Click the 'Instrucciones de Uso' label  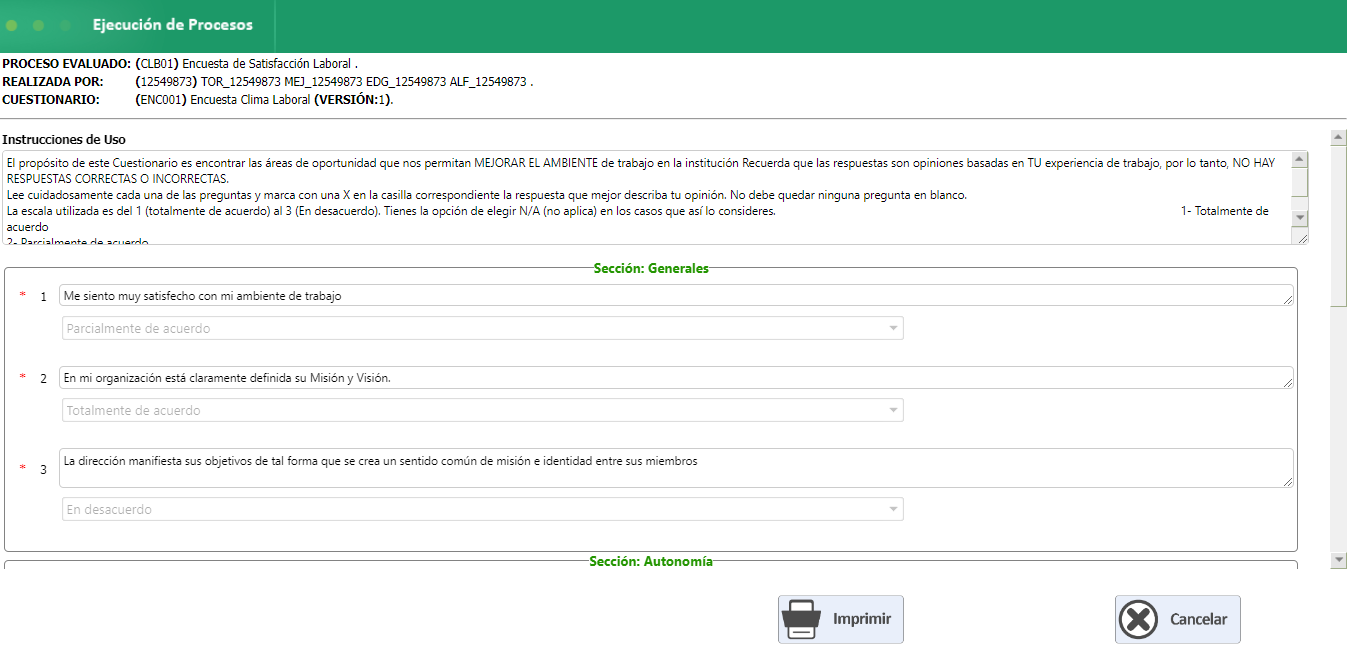coord(64,139)
